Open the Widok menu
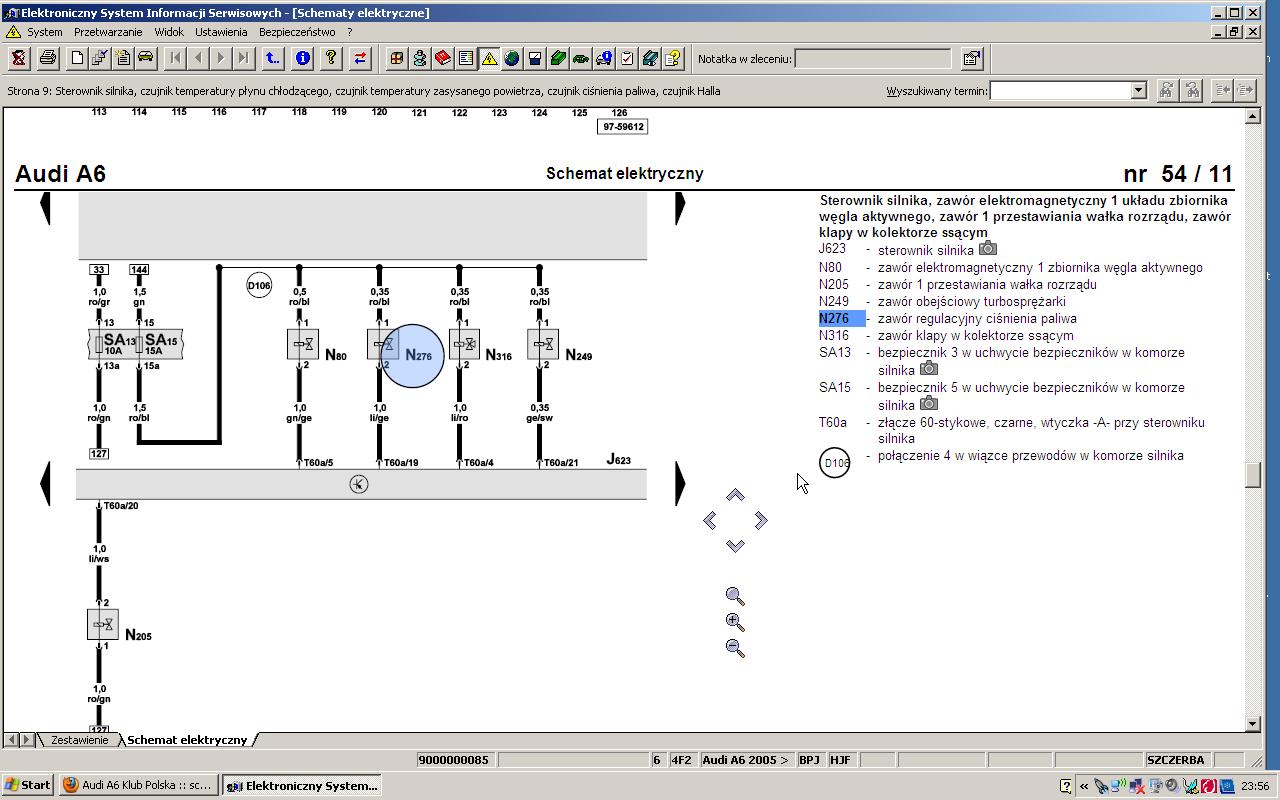 click(x=169, y=32)
